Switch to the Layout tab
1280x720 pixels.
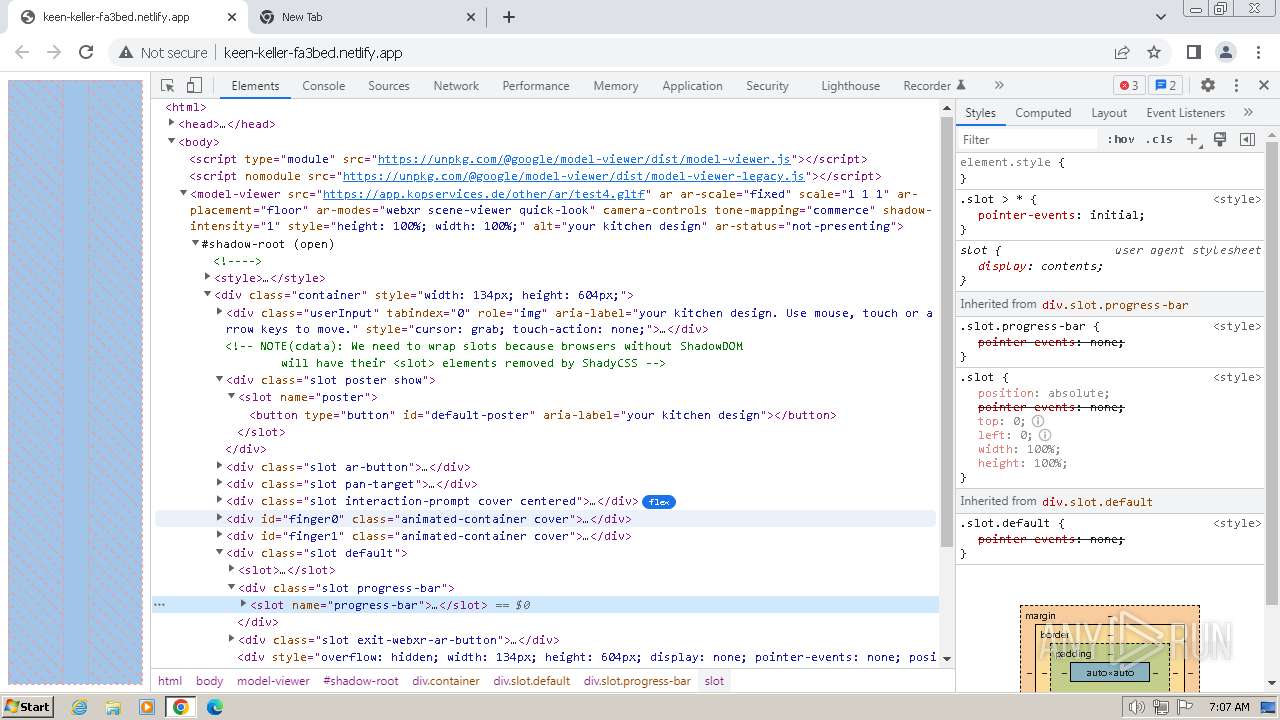1109,113
